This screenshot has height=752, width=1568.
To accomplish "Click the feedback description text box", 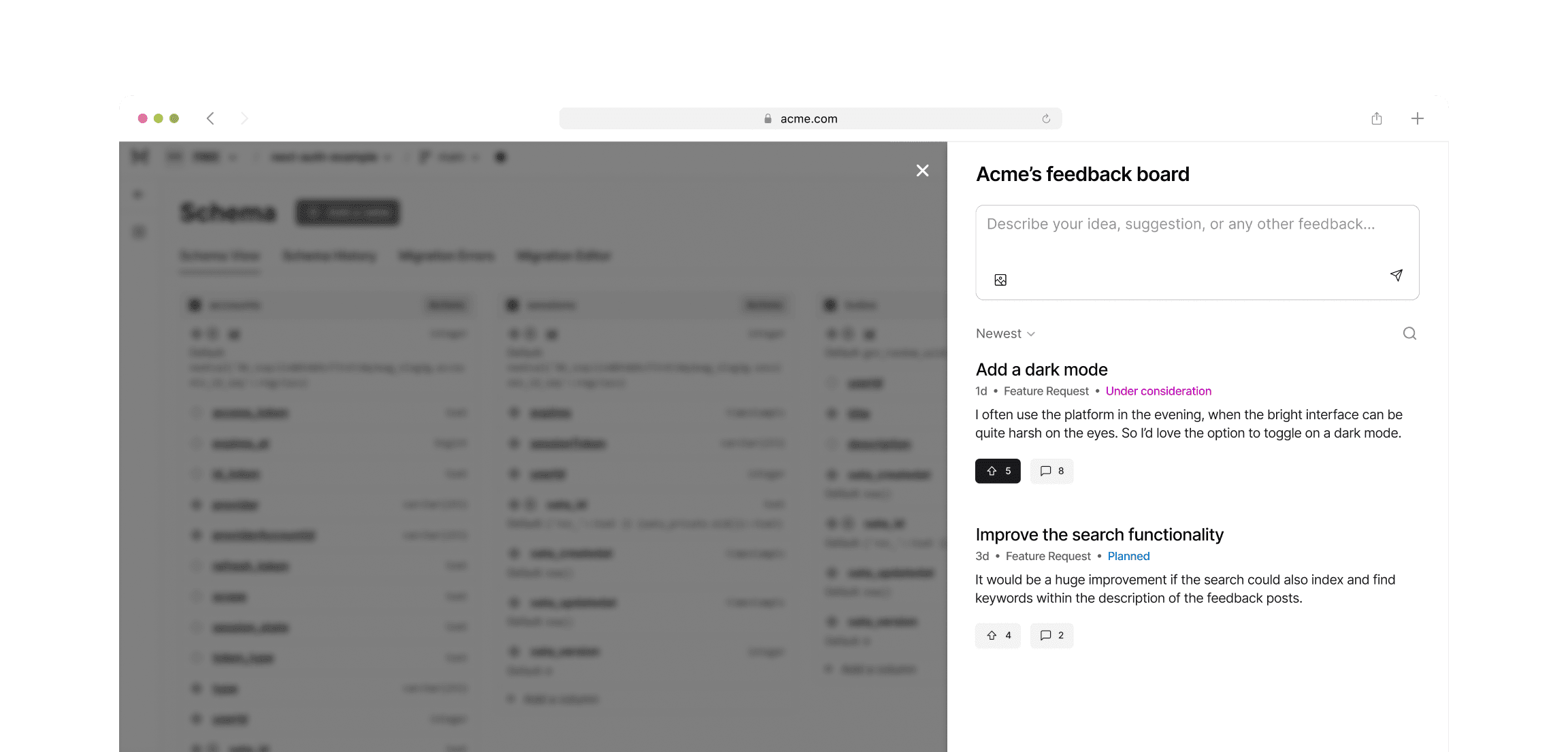I will point(1196,238).
